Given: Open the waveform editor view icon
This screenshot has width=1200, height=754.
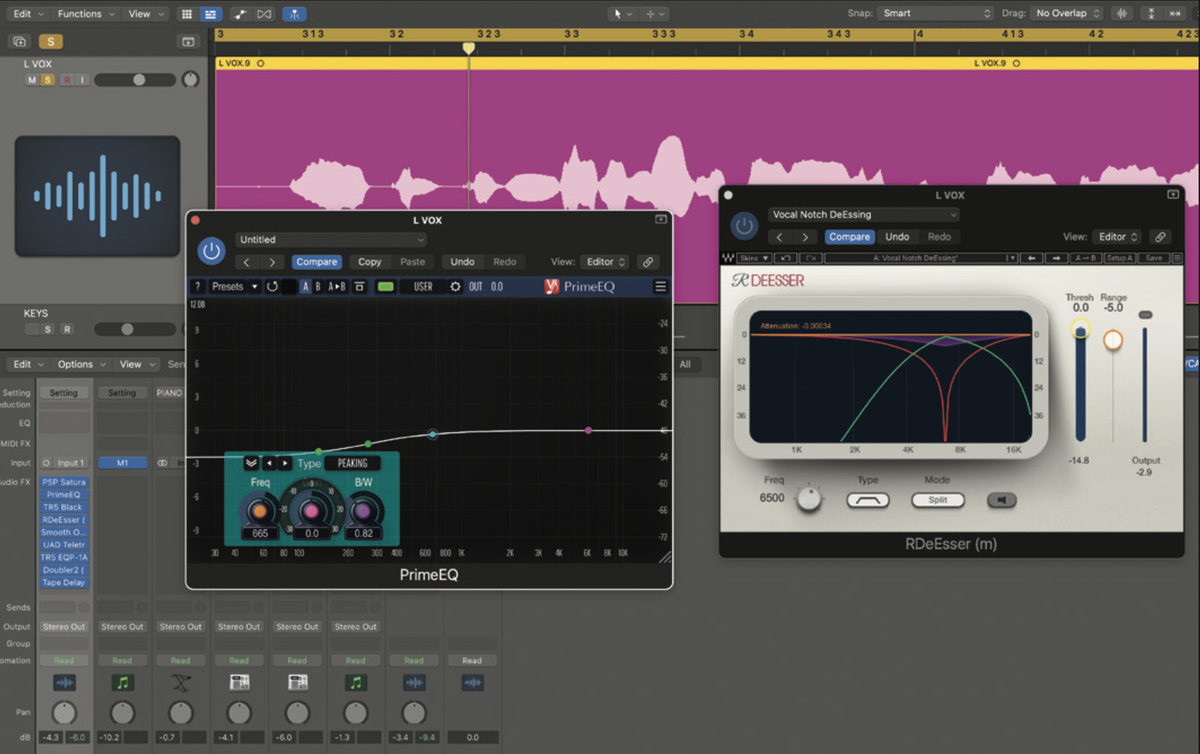Looking at the screenshot, I should [x=211, y=13].
